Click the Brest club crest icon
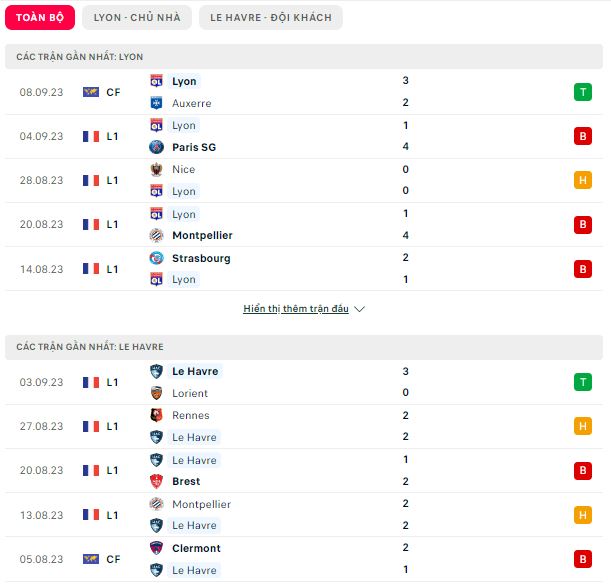Image resolution: width=611 pixels, height=584 pixels. pos(156,482)
